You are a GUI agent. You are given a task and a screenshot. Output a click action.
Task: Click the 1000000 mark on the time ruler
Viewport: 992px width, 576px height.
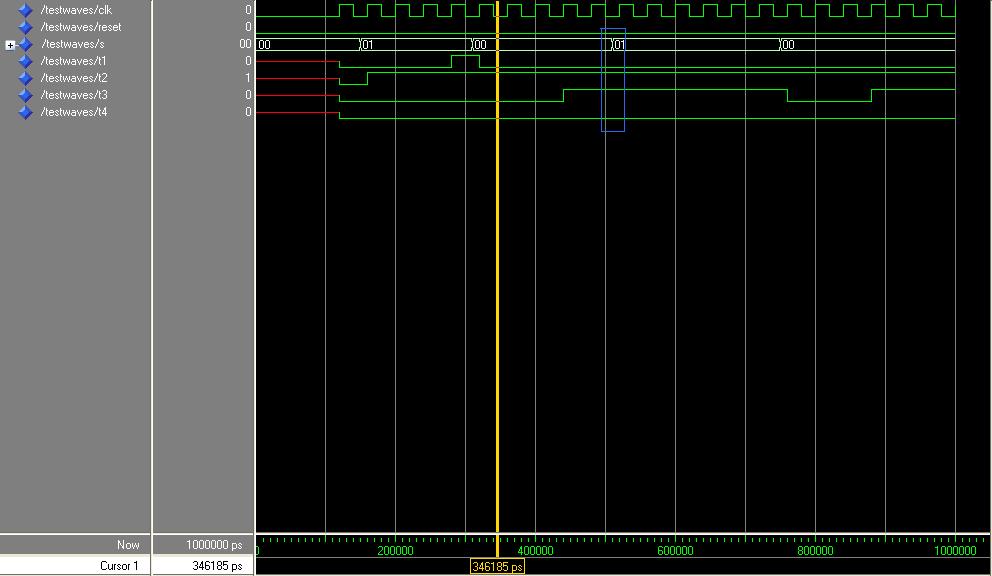955,551
